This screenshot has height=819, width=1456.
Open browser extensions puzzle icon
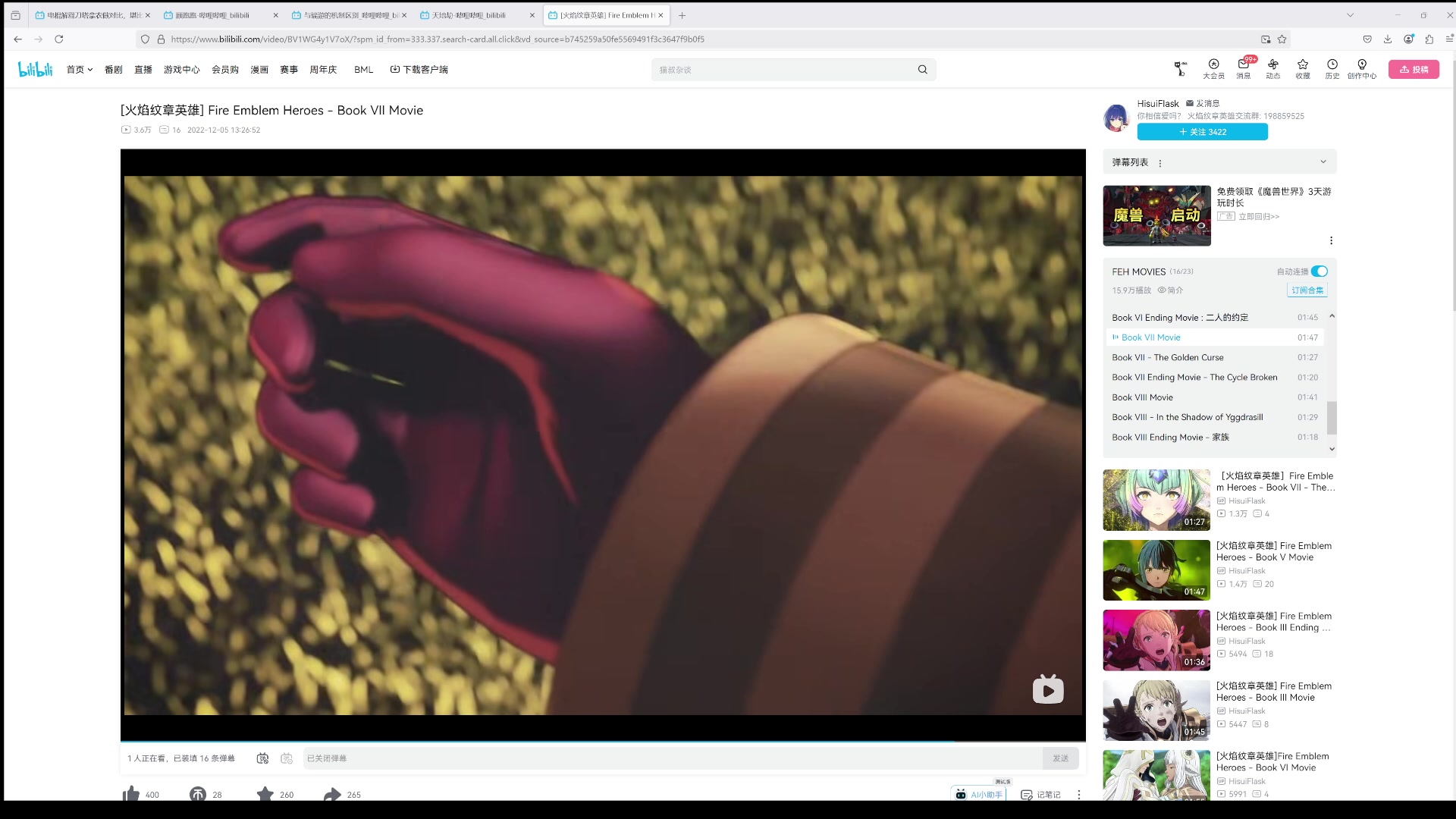pos(1429,39)
